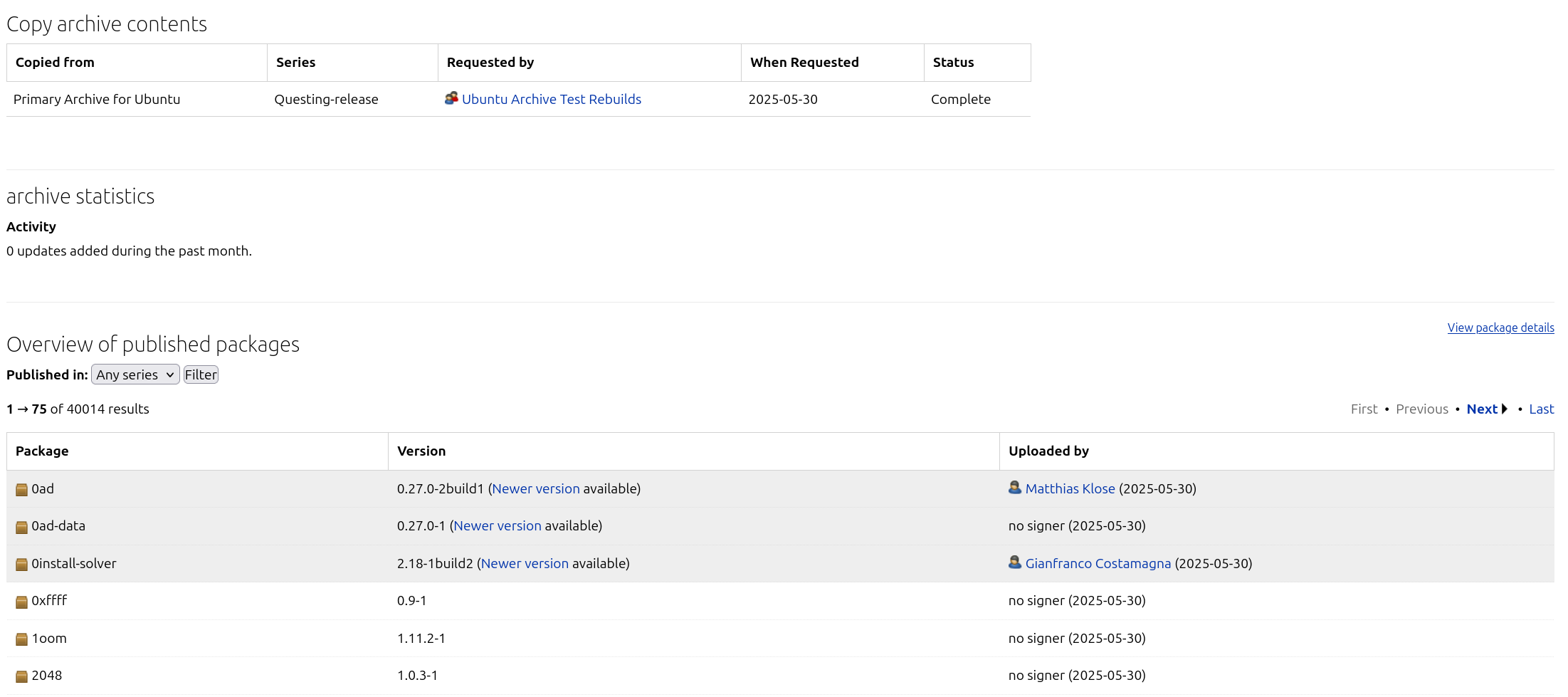Click the person icon next to Gianfranco Costamagna
Screen dimensions: 1568x697
[1015, 562]
